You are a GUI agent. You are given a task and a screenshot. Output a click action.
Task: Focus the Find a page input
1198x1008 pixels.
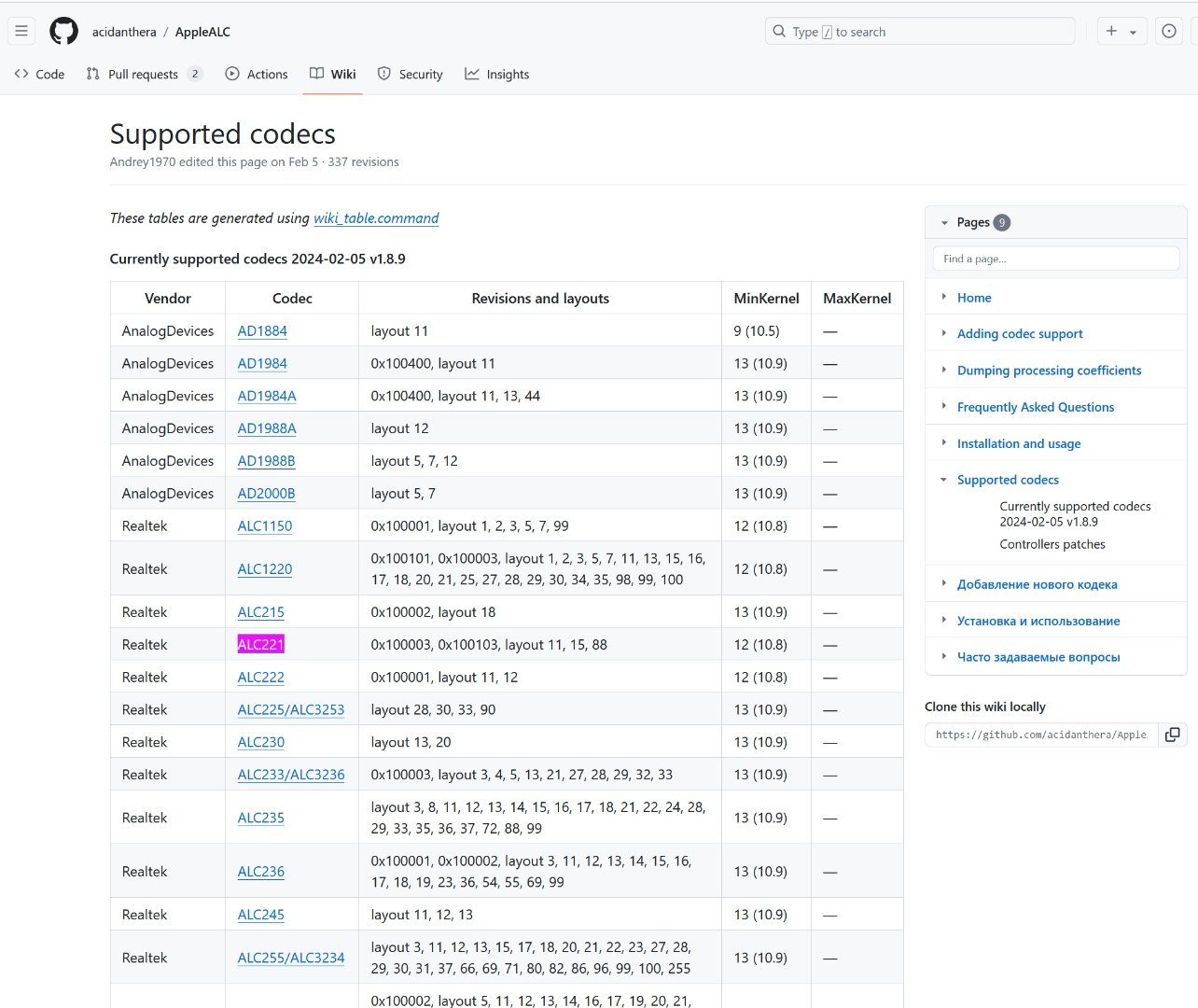(1055, 259)
